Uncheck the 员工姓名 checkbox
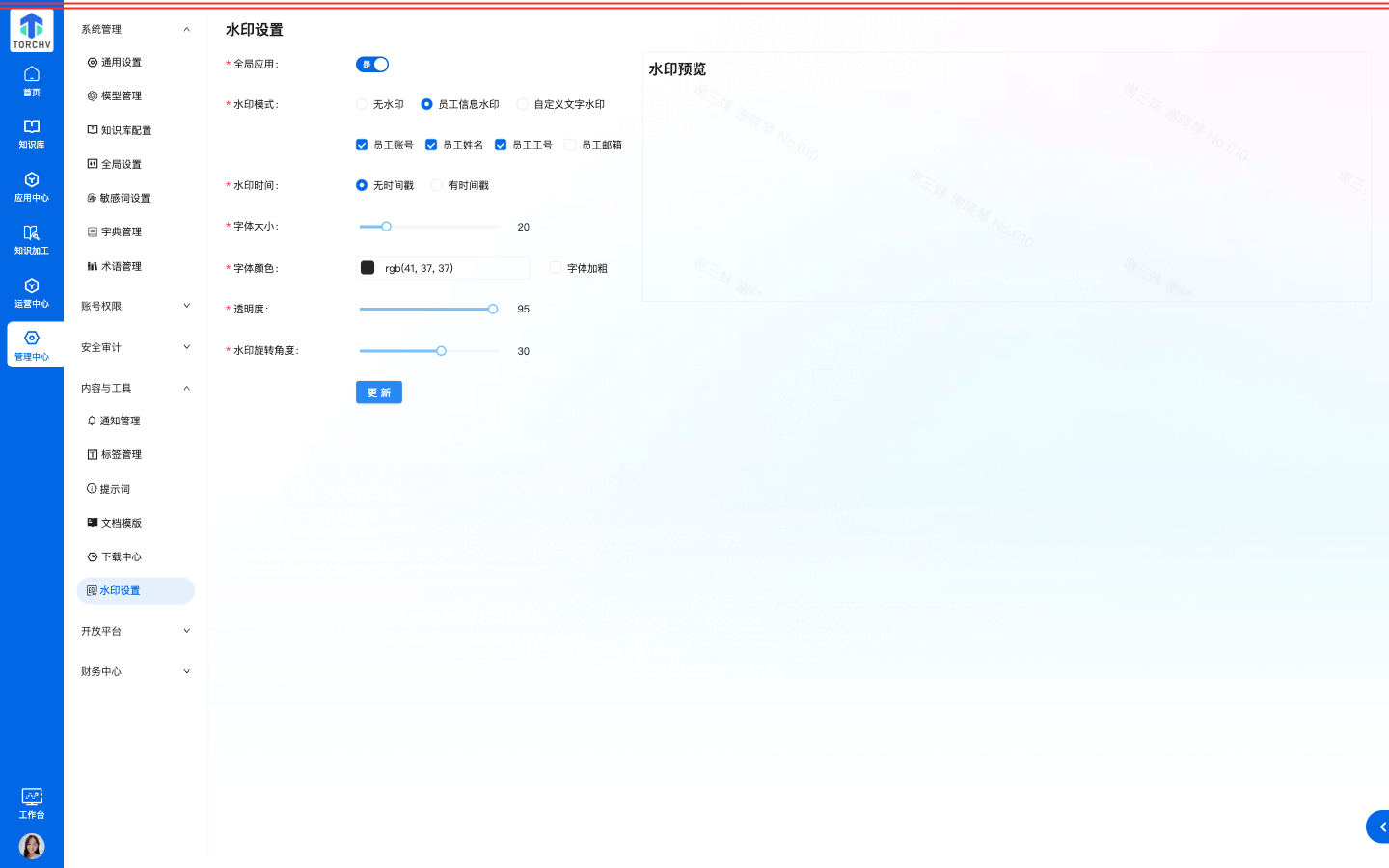The height and width of the screenshot is (868, 1389). coord(432,145)
